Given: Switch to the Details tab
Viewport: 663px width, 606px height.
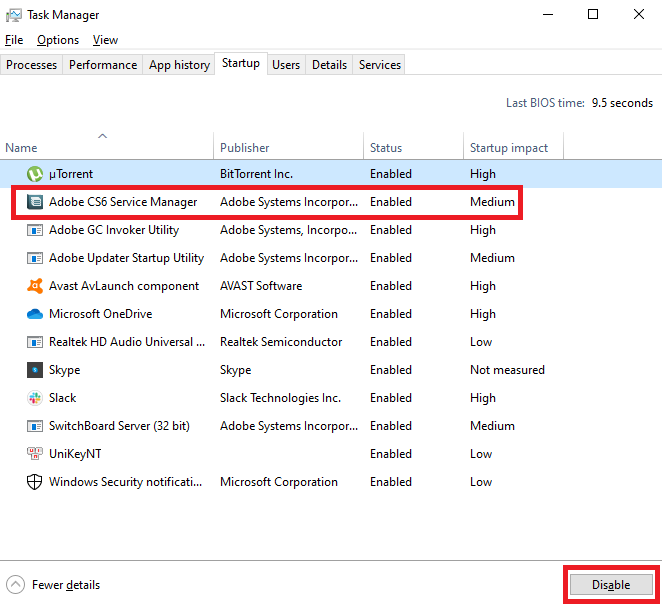Looking at the screenshot, I should 329,65.
